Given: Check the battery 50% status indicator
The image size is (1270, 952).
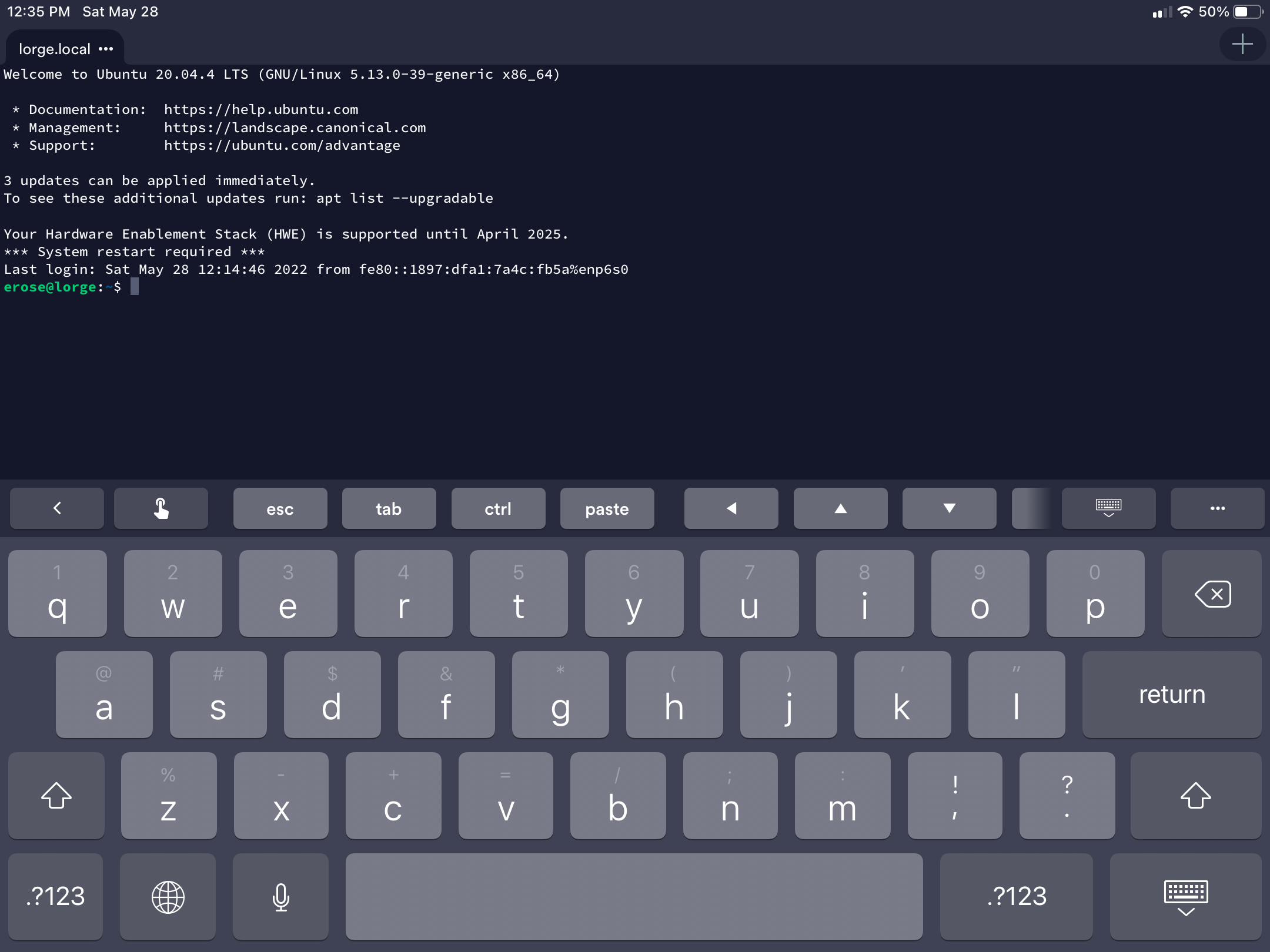Looking at the screenshot, I should coord(1231,12).
